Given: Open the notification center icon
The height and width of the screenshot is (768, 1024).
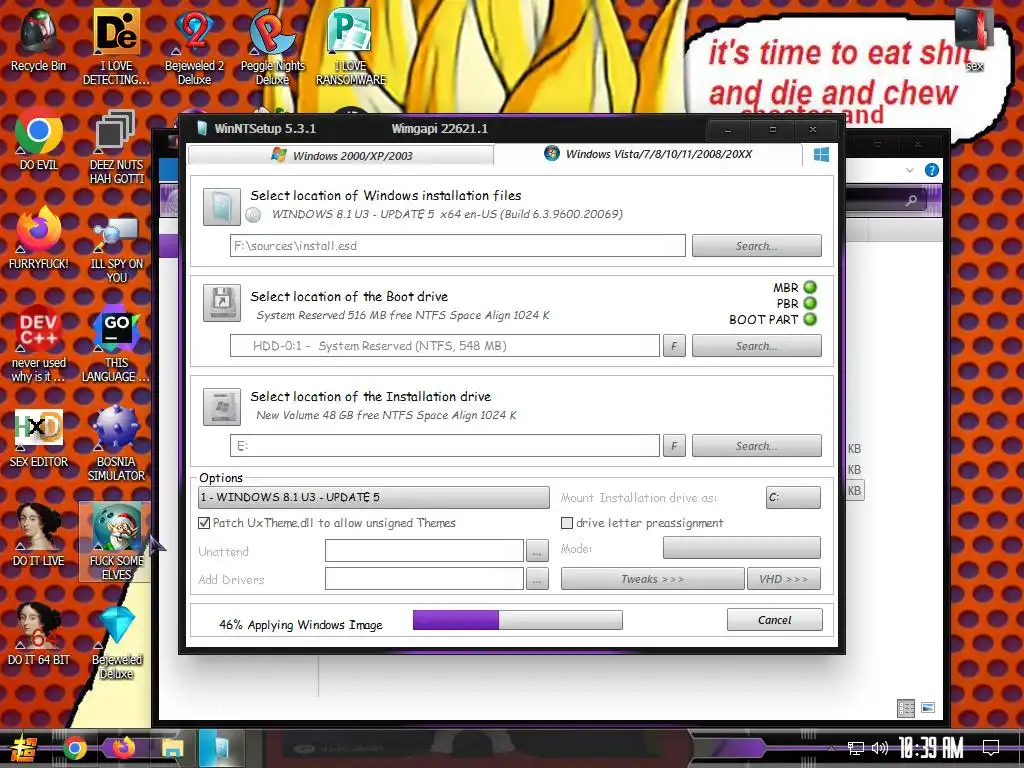Looking at the screenshot, I should (x=991, y=748).
